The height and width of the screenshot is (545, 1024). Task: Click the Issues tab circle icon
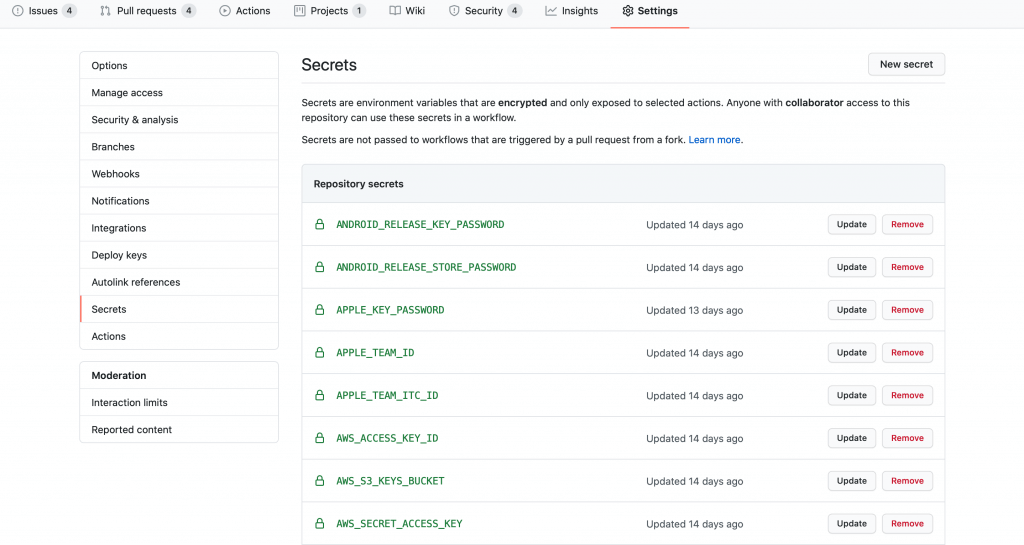click(x=18, y=11)
